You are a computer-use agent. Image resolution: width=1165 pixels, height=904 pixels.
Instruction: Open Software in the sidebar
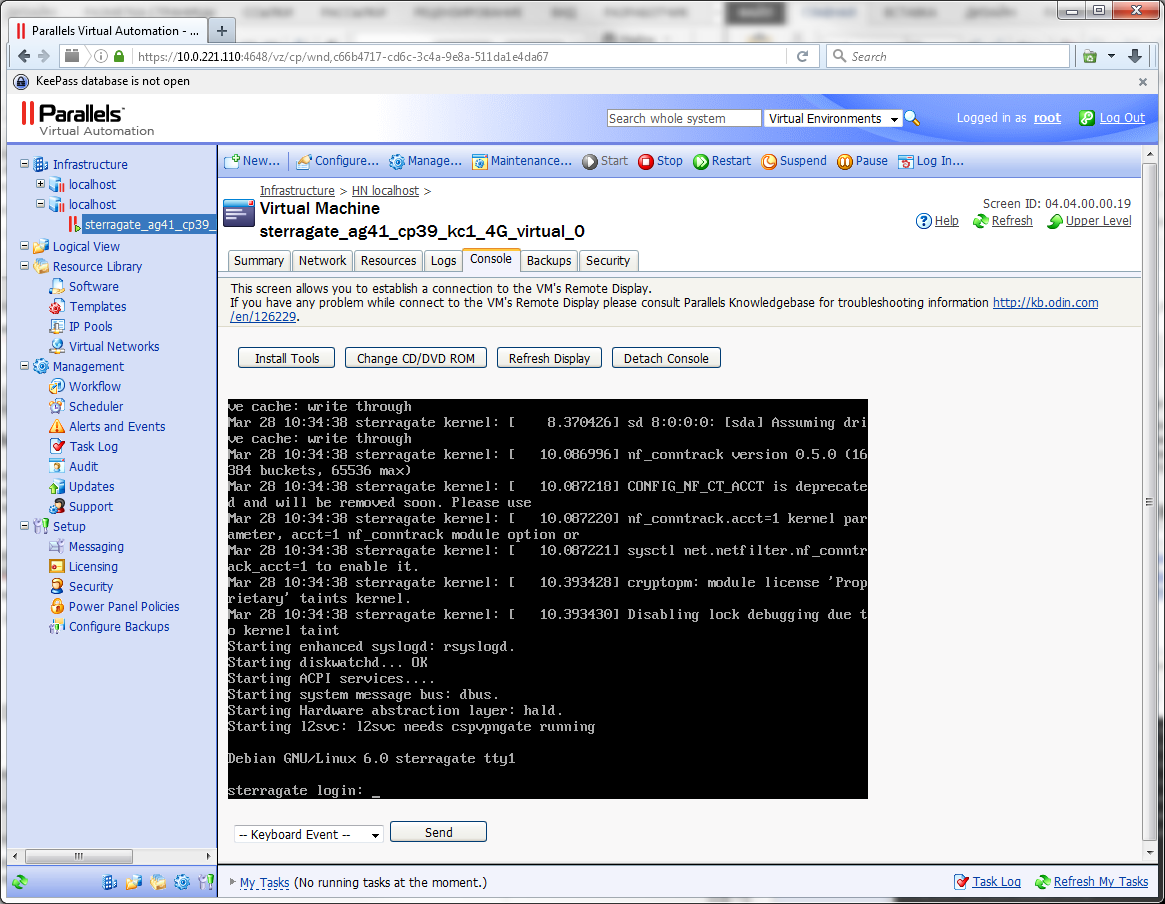click(94, 287)
